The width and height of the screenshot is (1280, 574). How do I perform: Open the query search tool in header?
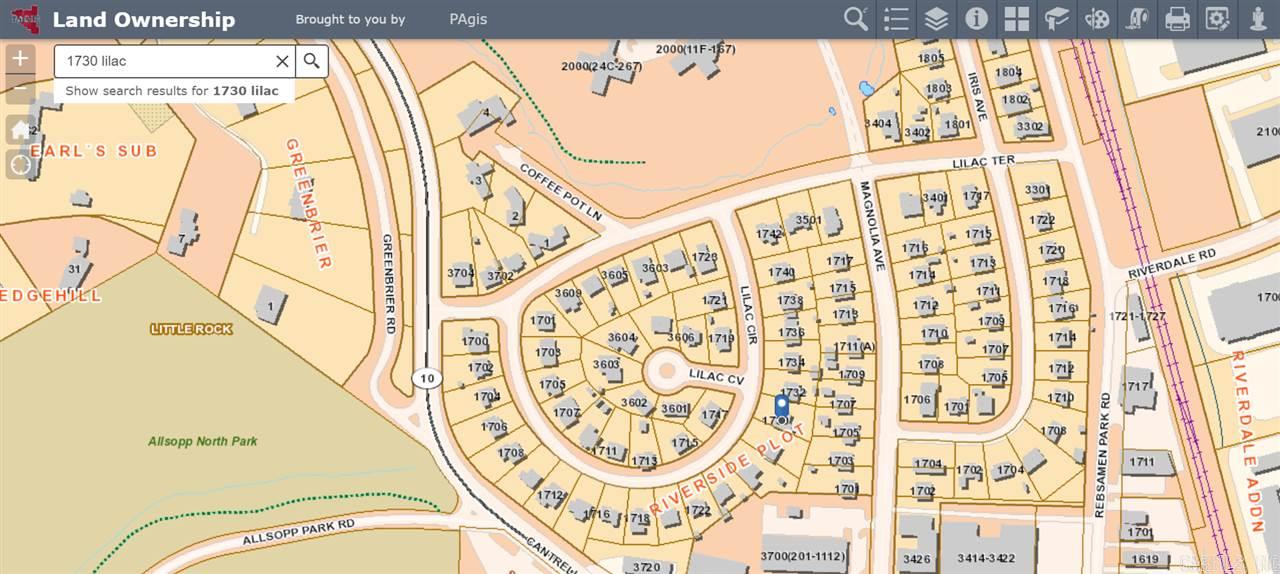(856, 19)
